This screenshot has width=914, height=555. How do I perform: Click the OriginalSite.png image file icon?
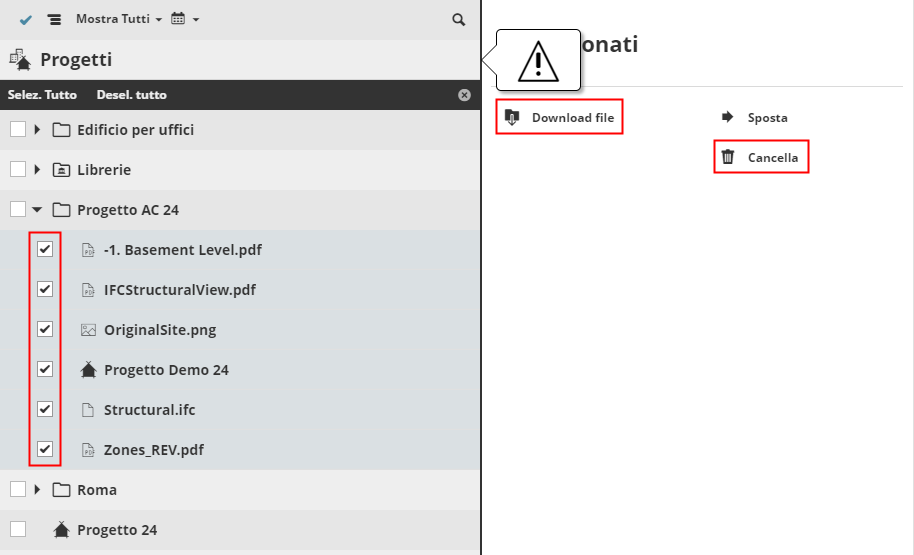point(88,330)
